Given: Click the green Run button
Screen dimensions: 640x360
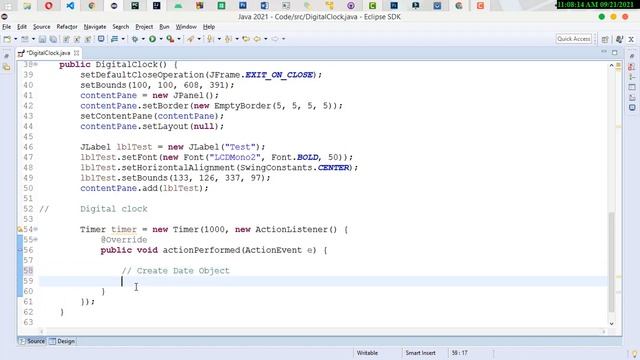Looking at the screenshot, I should coord(152,39).
